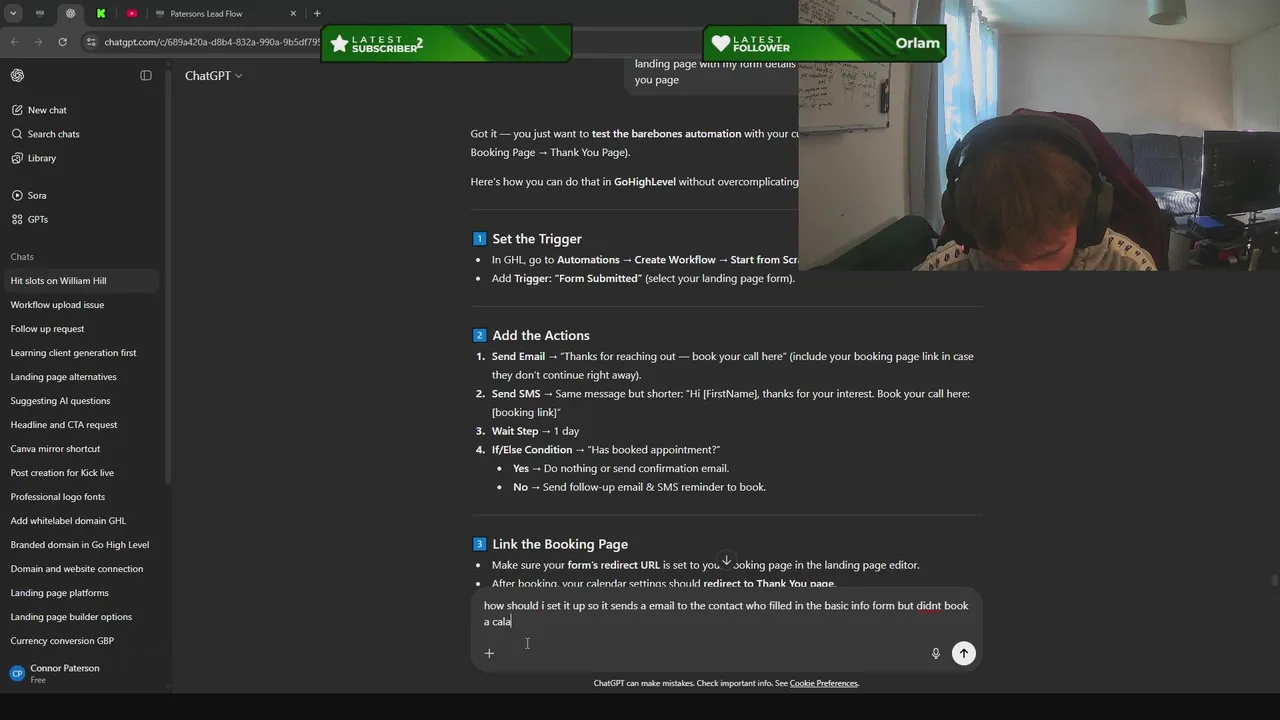Go back in the browser
The width and height of the screenshot is (1280, 720).
(x=14, y=42)
